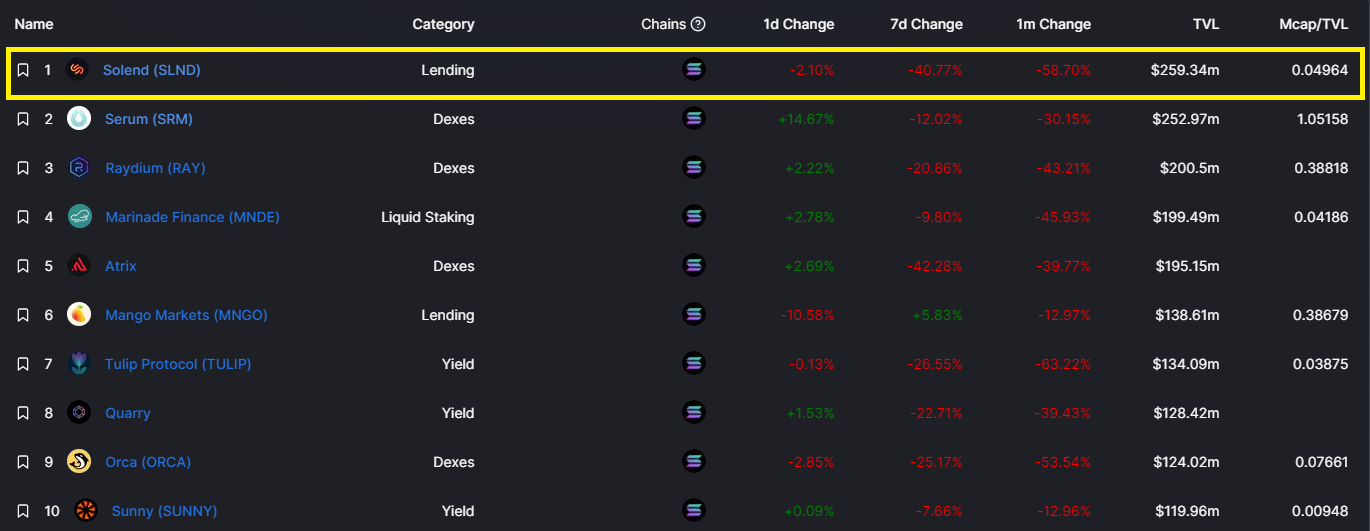
Task: Bookmark the Sunny (SUNNY) protocol
Action: (23, 511)
